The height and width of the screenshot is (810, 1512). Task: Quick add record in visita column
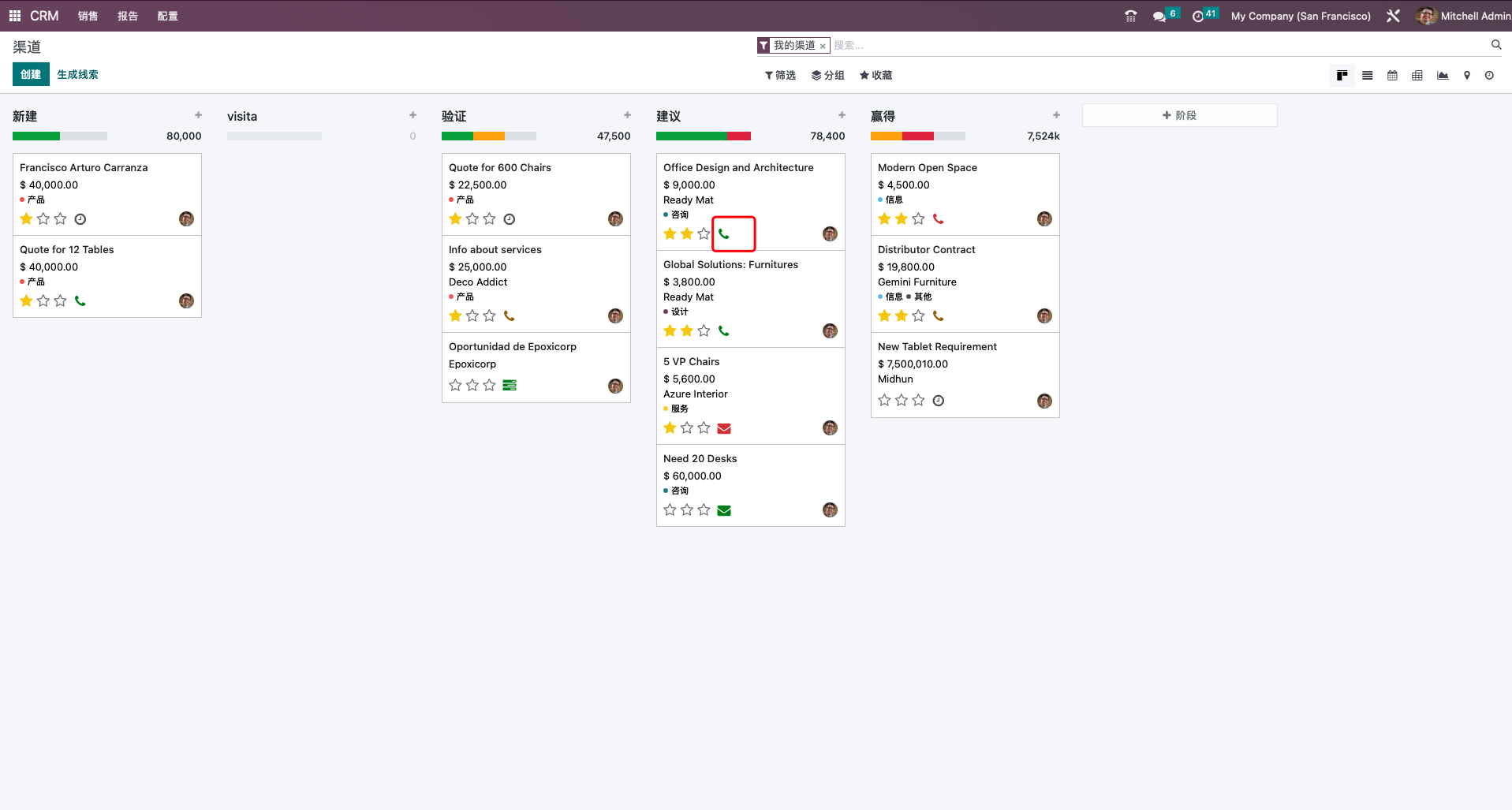(413, 115)
